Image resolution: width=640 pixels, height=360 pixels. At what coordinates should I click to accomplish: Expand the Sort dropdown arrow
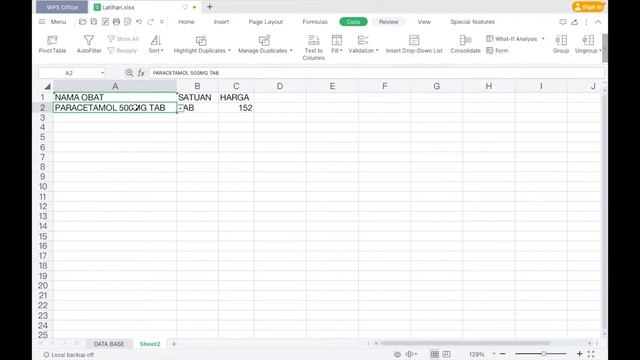coord(162,51)
